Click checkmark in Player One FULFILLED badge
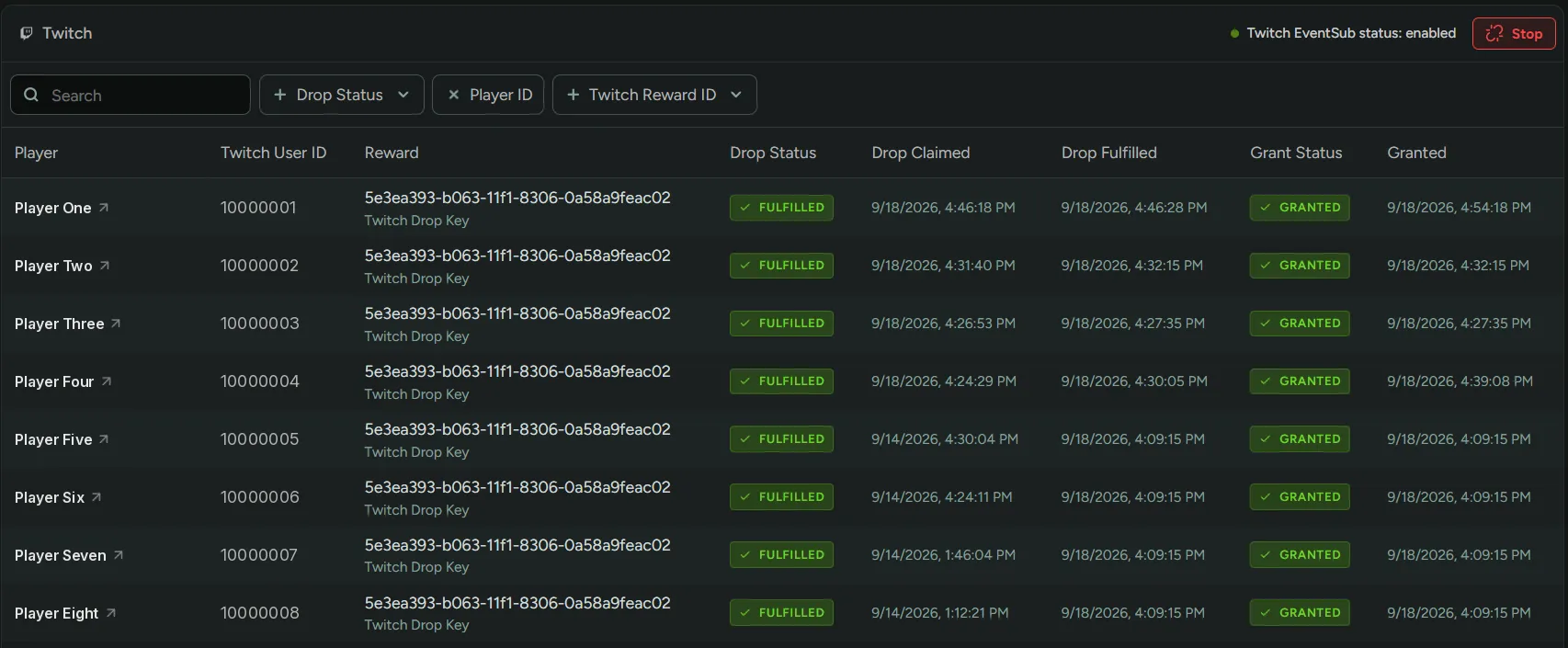The width and height of the screenshot is (1568, 648). (x=745, y=208)
